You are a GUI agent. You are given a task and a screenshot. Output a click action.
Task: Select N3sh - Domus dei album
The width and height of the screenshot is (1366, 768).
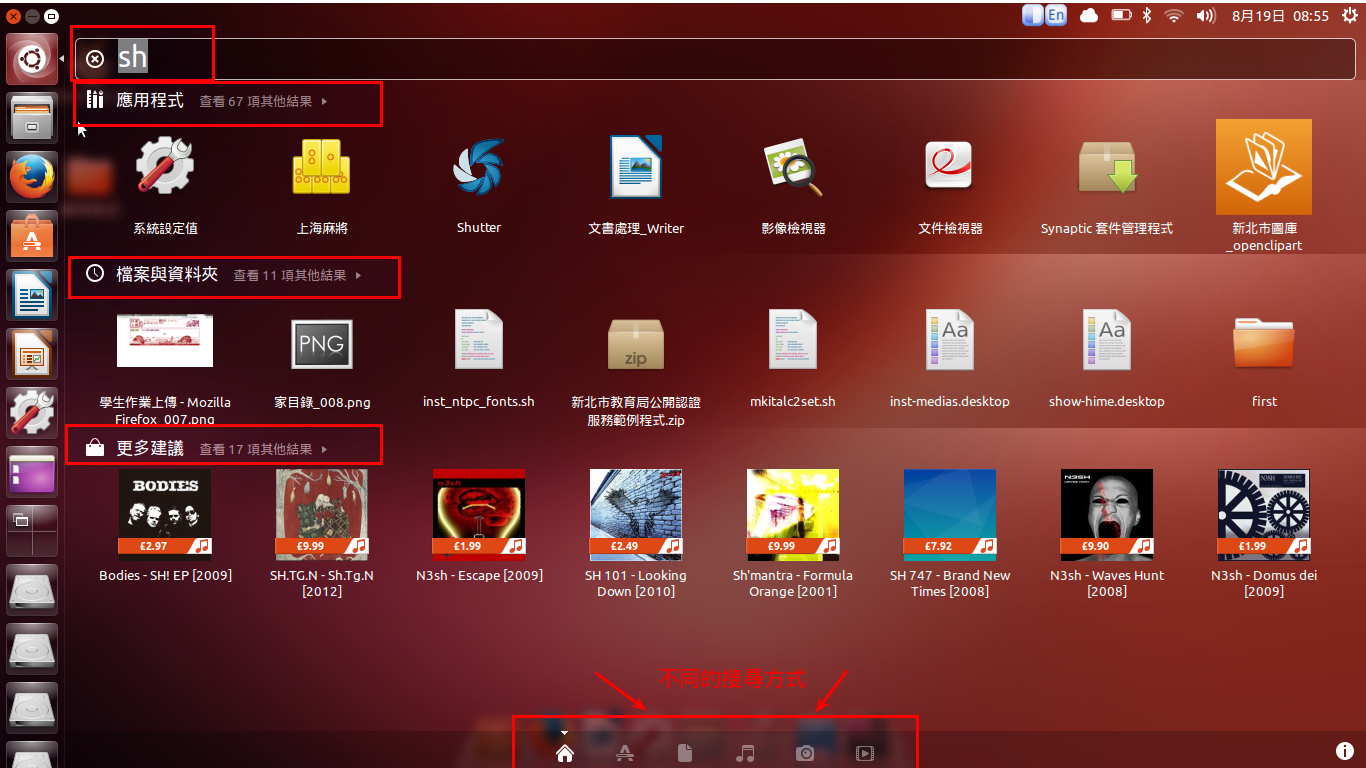1264,534
